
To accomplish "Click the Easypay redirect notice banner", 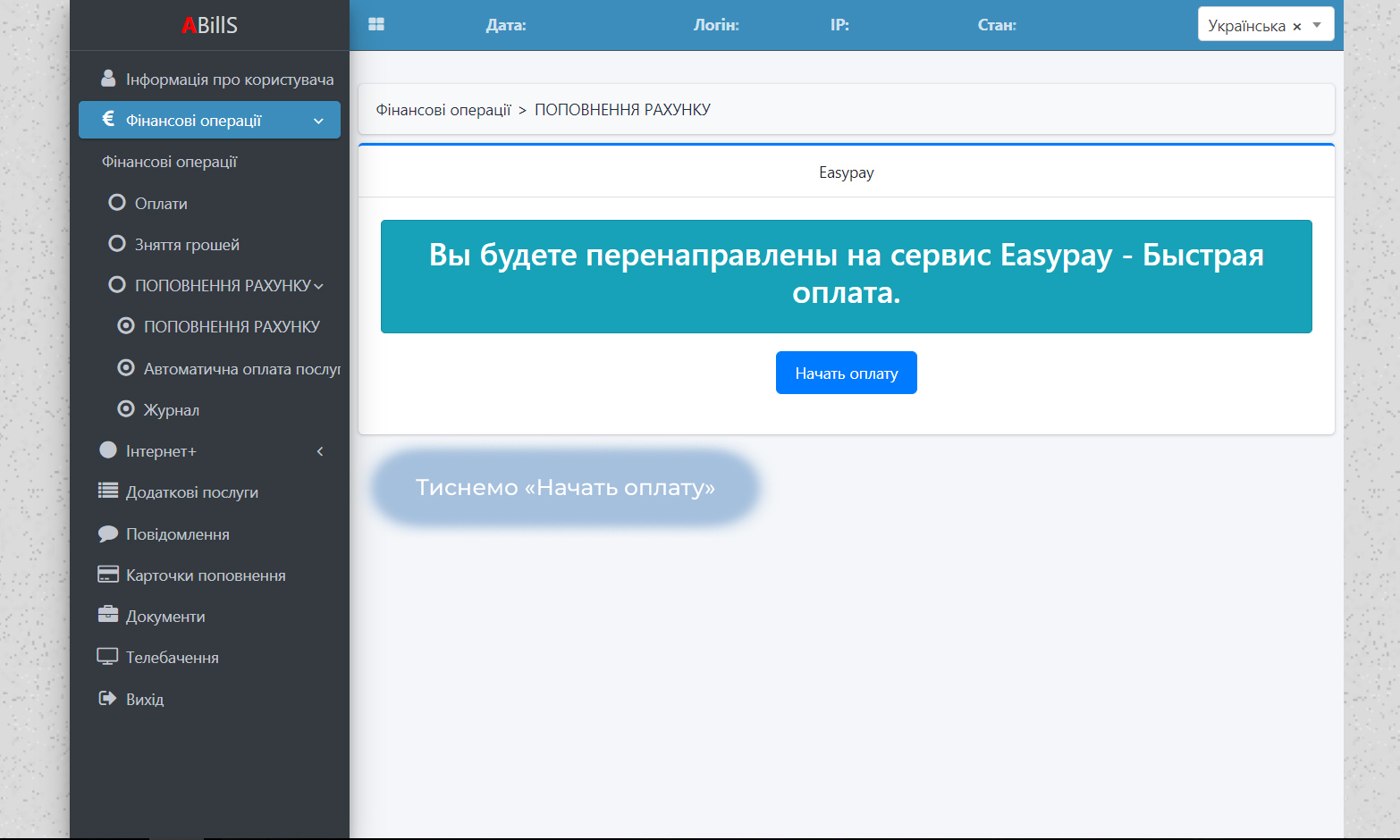I will pyautogui.click(x=847, y=276).
